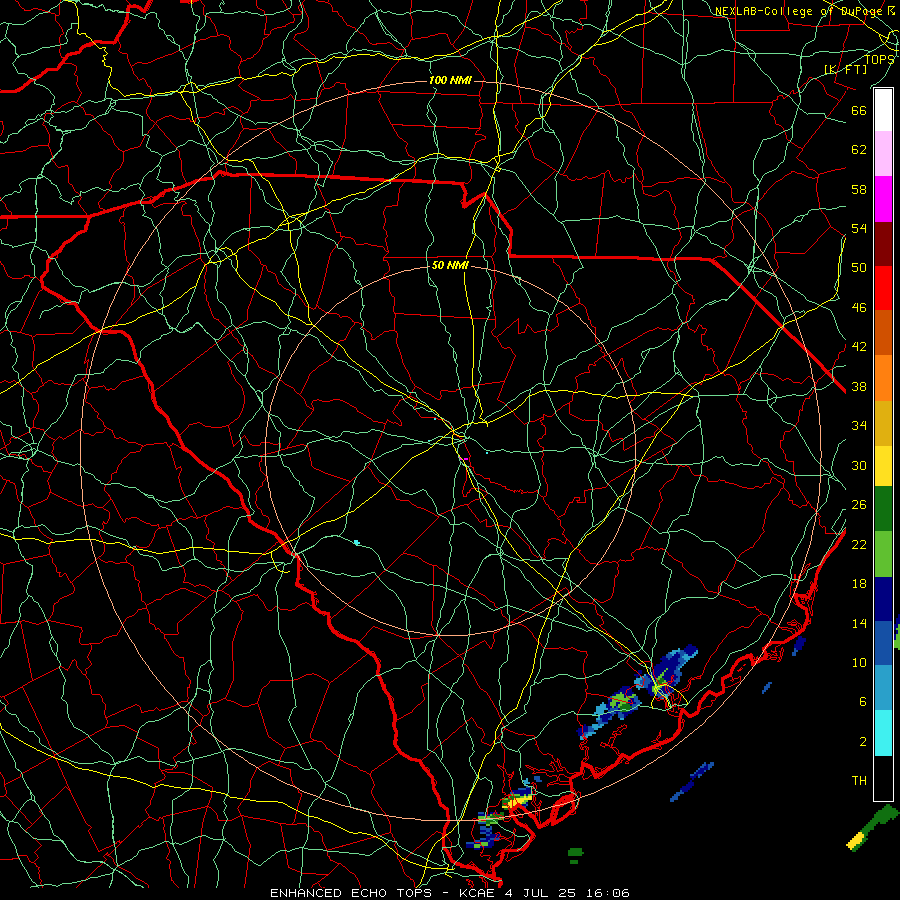Pick the navy blue legend swatch
Image resolution: width=900 pixels, height=900 pixels.
click(883, 599)
